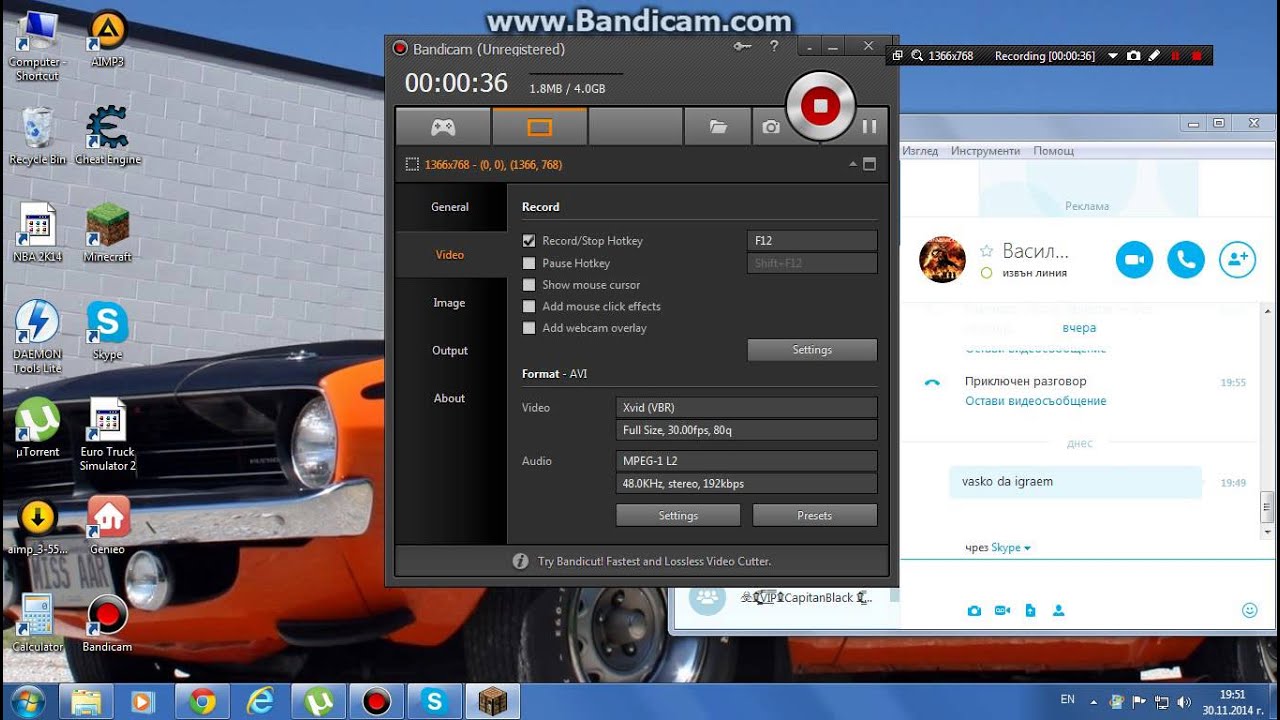The height and width of the screenshot is (720, 1280).
Task: Click the full-screen icon on the resolution bar
Action: [869, 164]
